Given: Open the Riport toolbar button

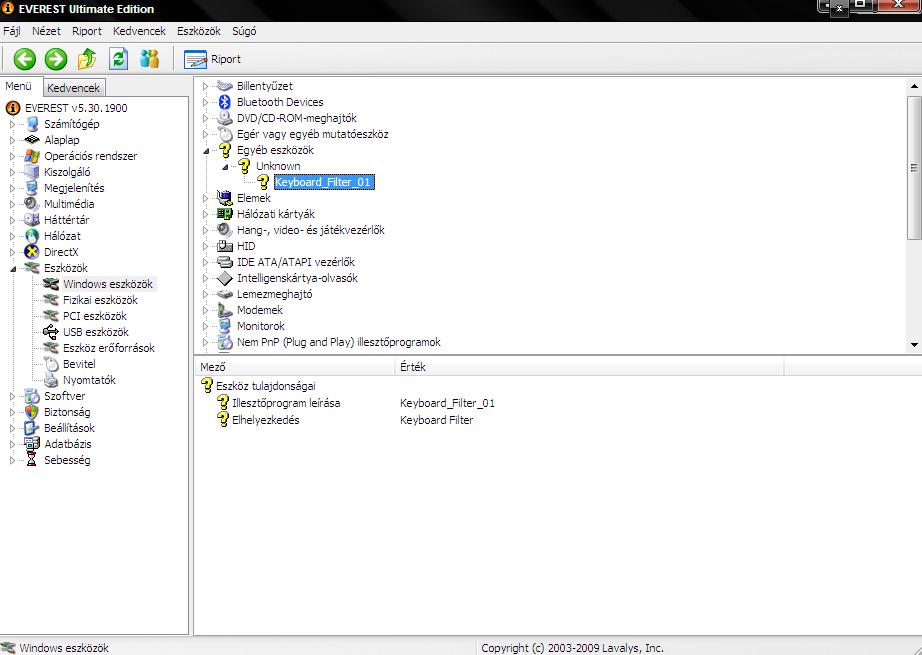Looking at the screenshot, I should point(212,59).
